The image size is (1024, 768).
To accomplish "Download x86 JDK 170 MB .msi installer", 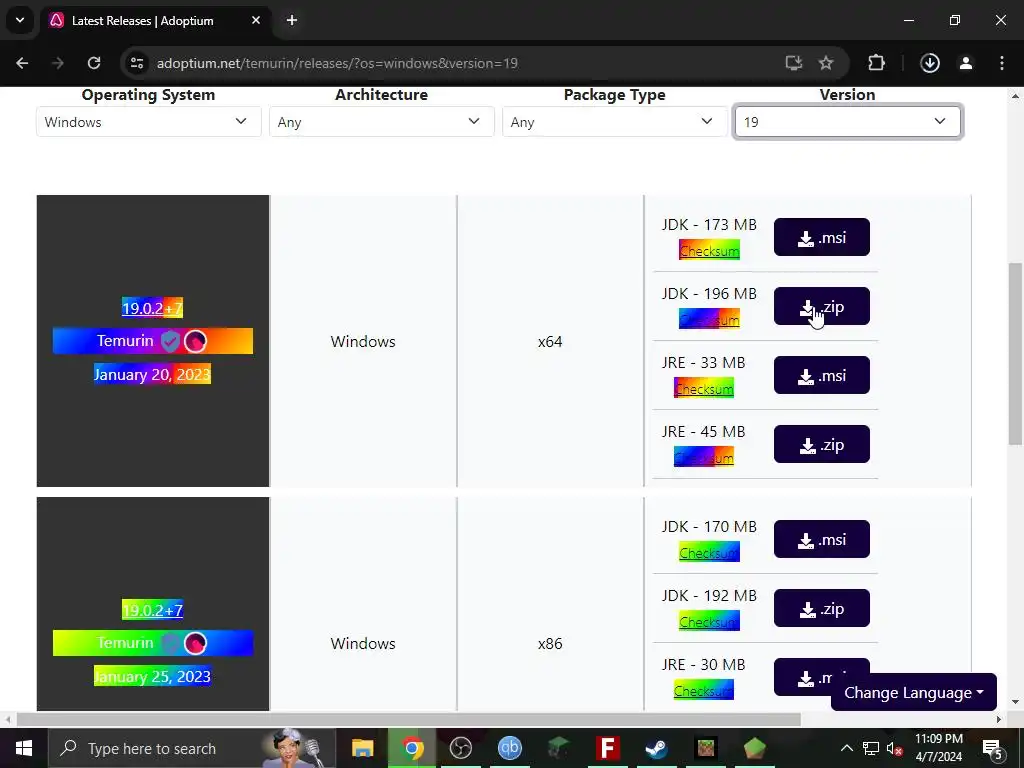I will tap(822, 539).
